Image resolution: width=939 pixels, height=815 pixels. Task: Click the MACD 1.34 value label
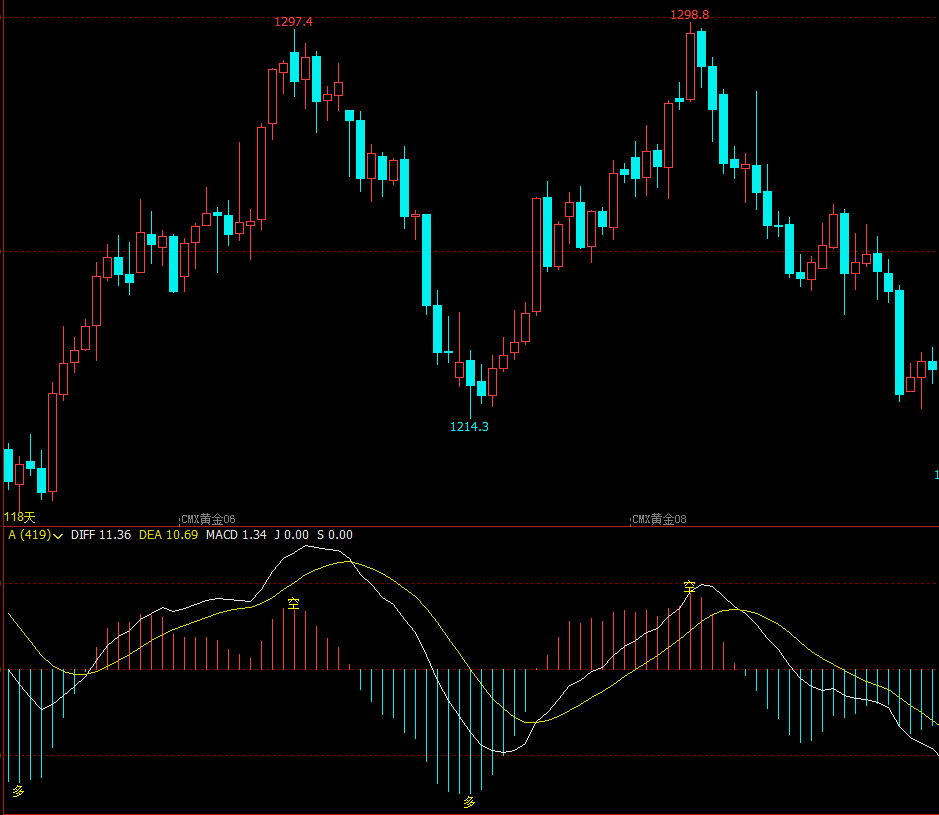point(236,535)
